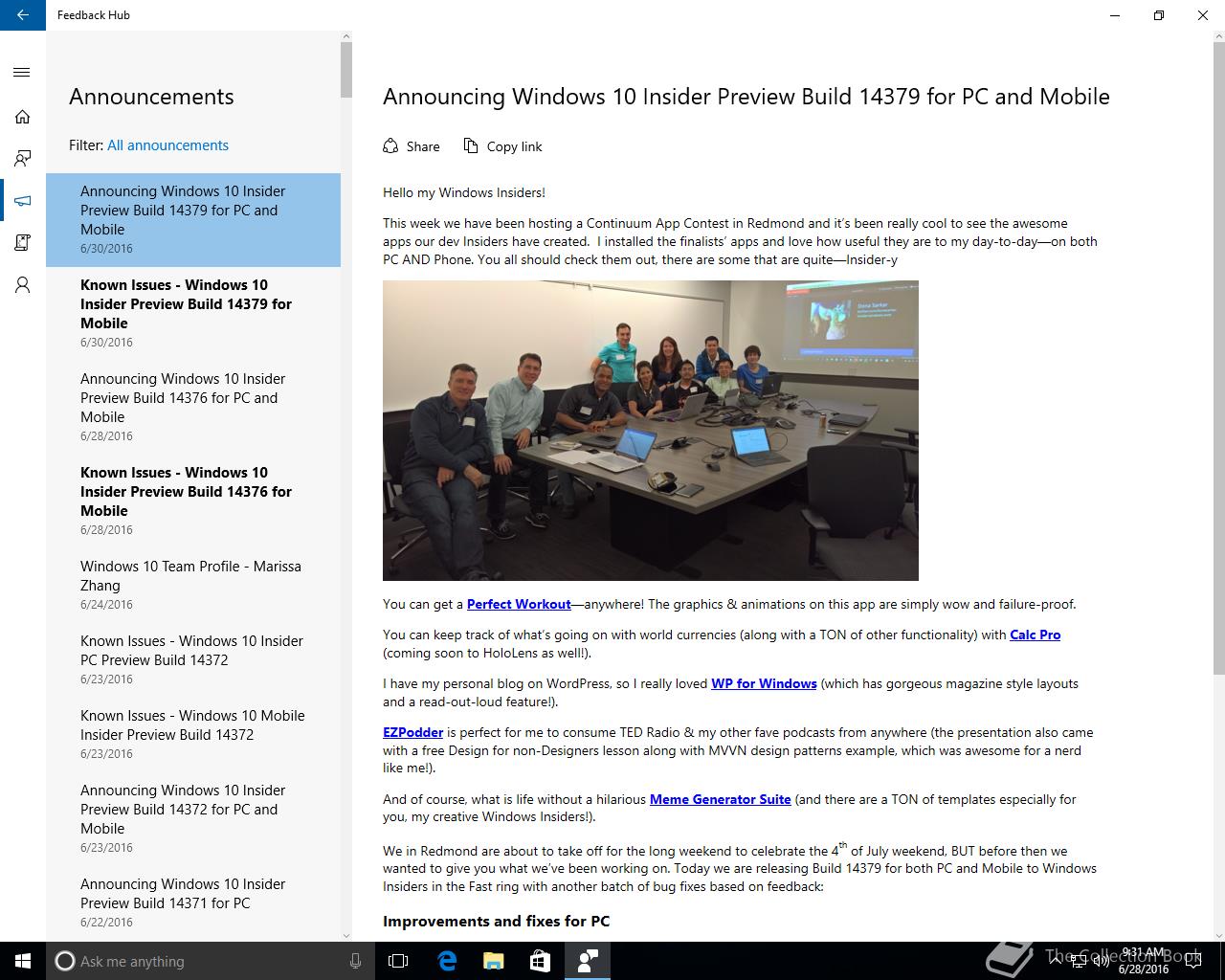This screenshot has height=980, width=1225.
Task: Go back using the arrow button
Action: [23, 15]
